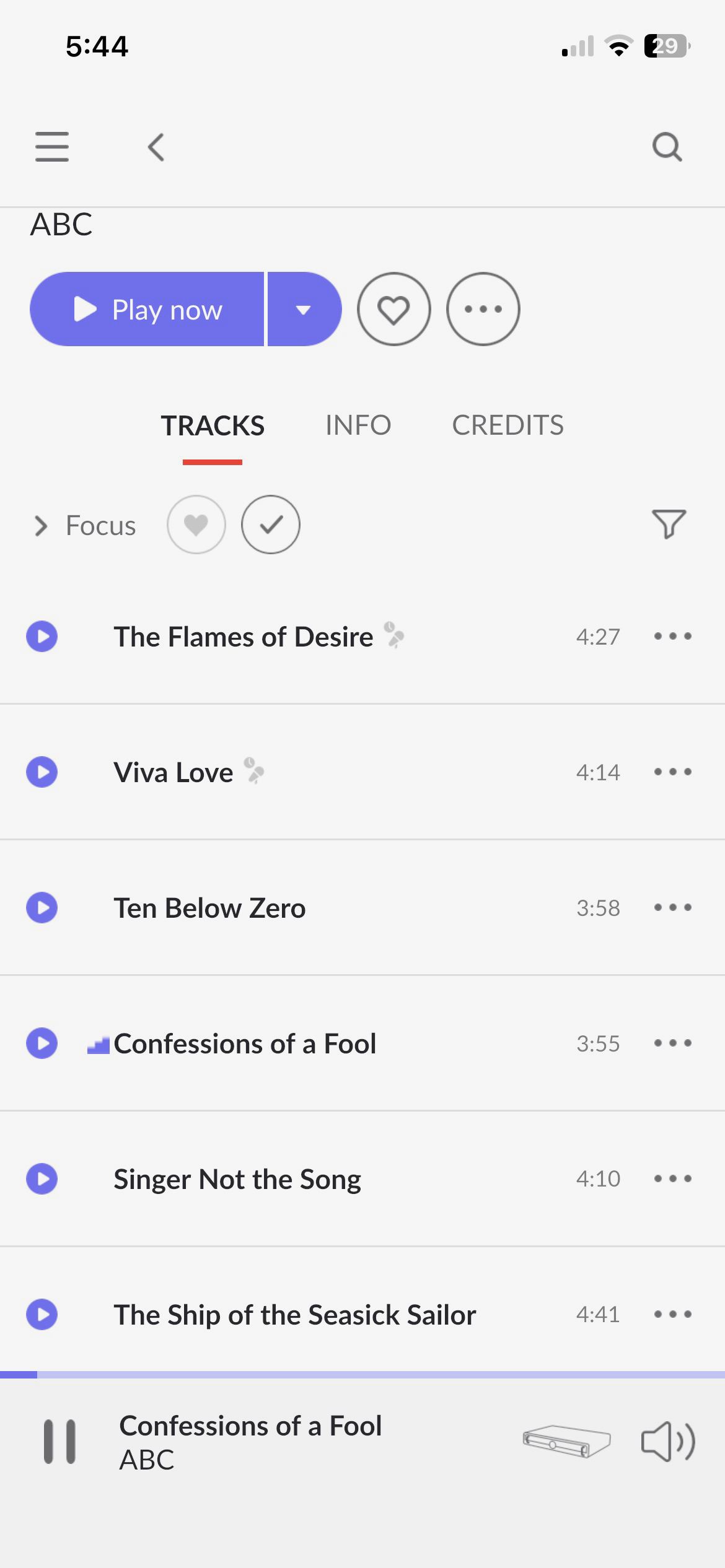Open the audio zone device icon
725x1568 pixels.
click(x=566, y=1441)
